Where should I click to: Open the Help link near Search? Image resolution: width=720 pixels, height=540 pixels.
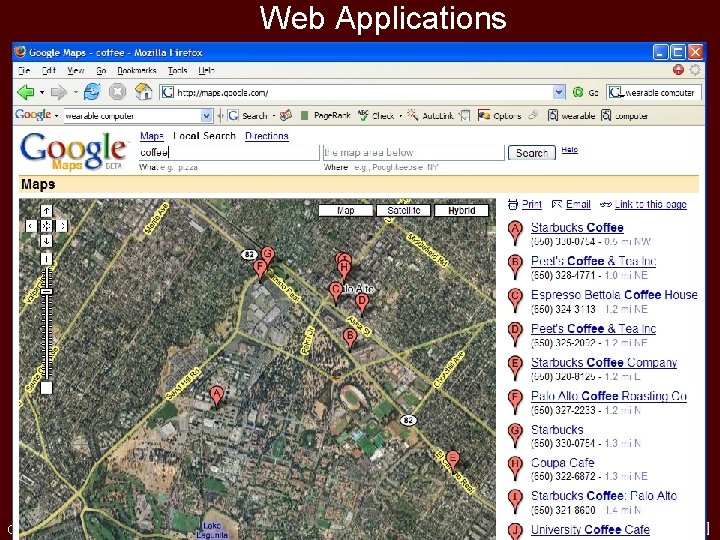(569, 150)
